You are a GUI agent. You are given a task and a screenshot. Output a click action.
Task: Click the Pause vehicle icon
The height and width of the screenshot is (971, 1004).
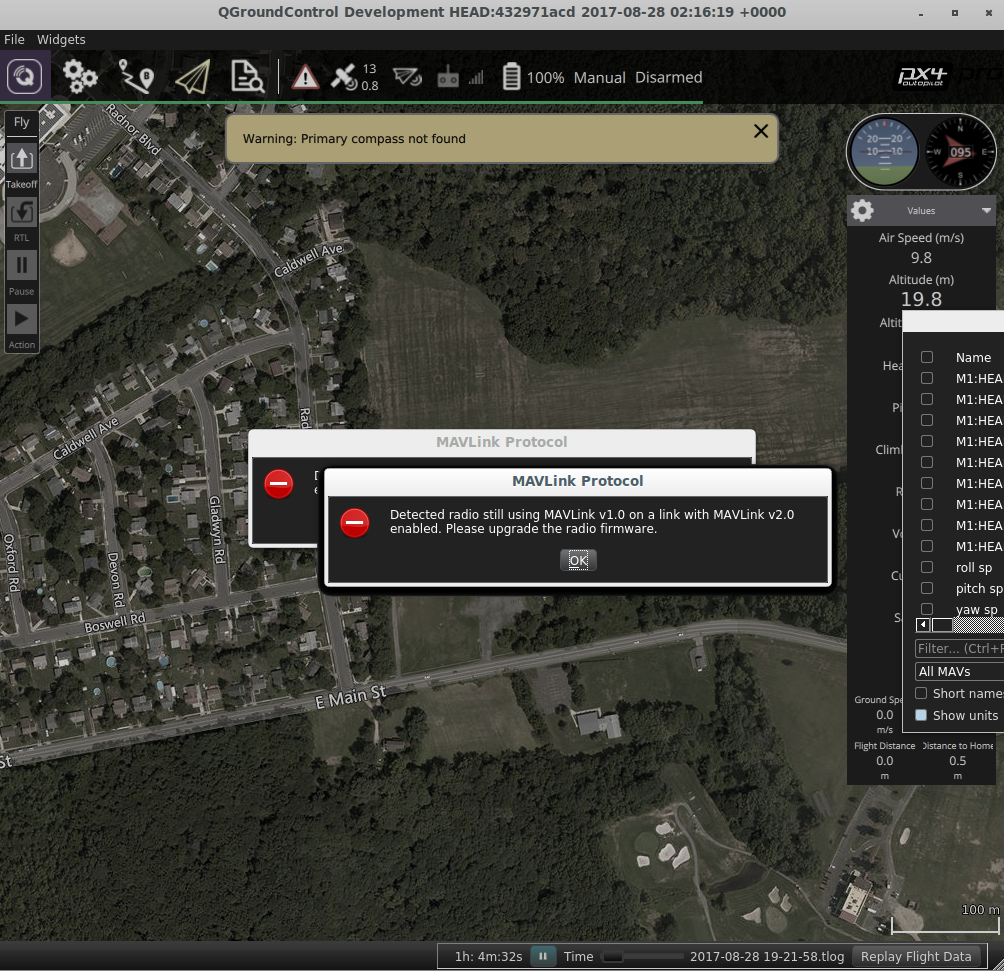[22, 265]
